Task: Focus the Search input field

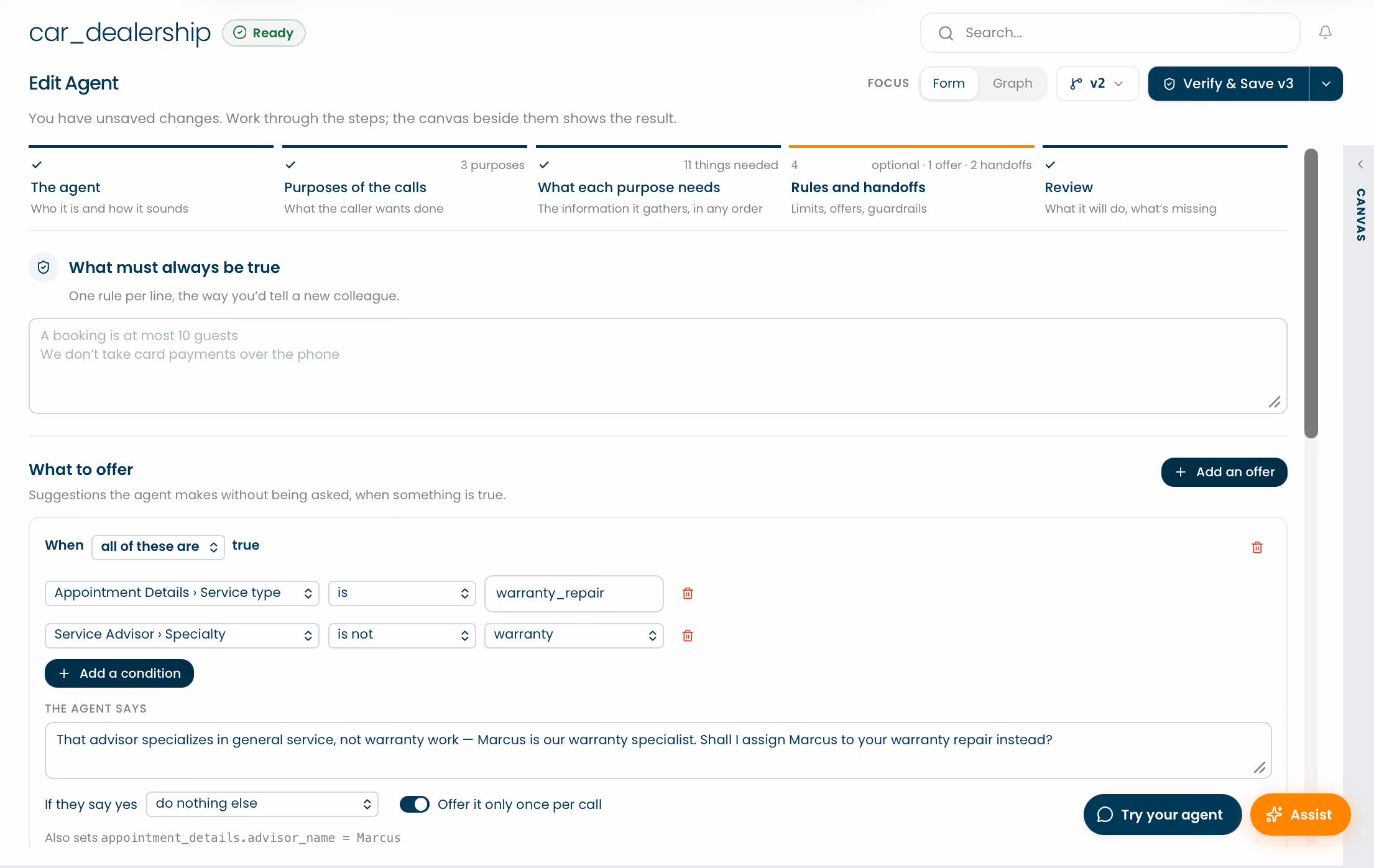Action: [1110, 33]
